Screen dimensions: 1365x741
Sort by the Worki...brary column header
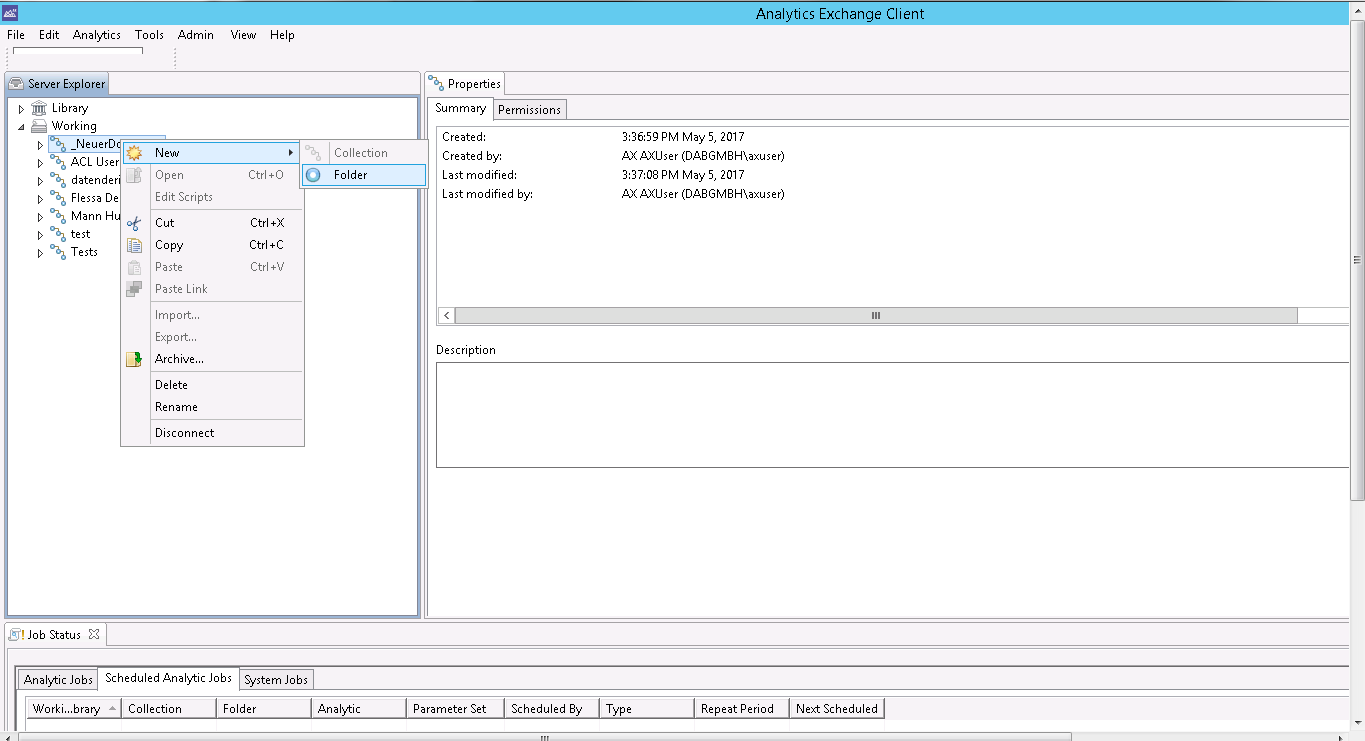click(73, 709)
